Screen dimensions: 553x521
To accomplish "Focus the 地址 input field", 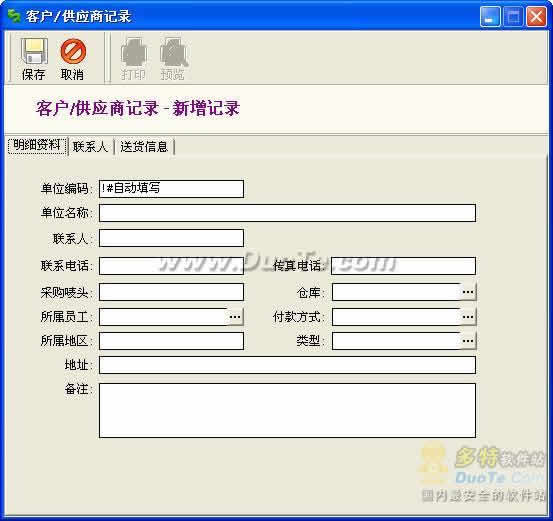I will pos(287,365).
